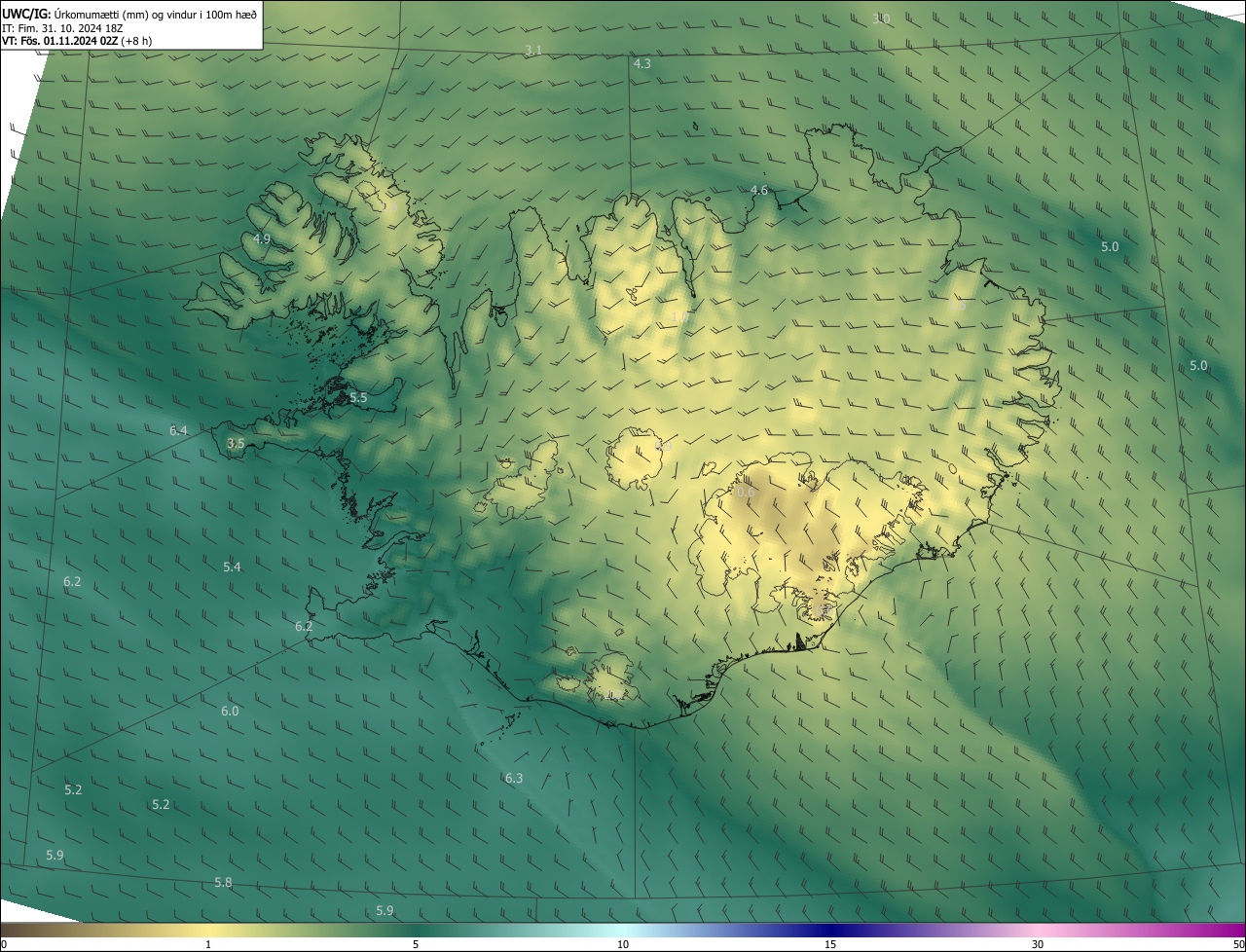This screenshot has height=952, width=1246.
Task: Click the colorbar tick label 1
Action: click(208, 944)
